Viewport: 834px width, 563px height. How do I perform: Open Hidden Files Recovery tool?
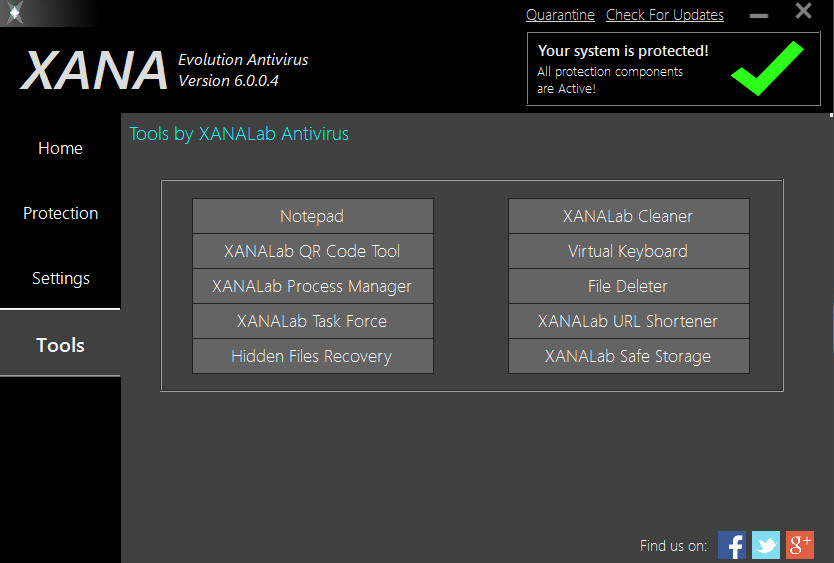point(313,356)
